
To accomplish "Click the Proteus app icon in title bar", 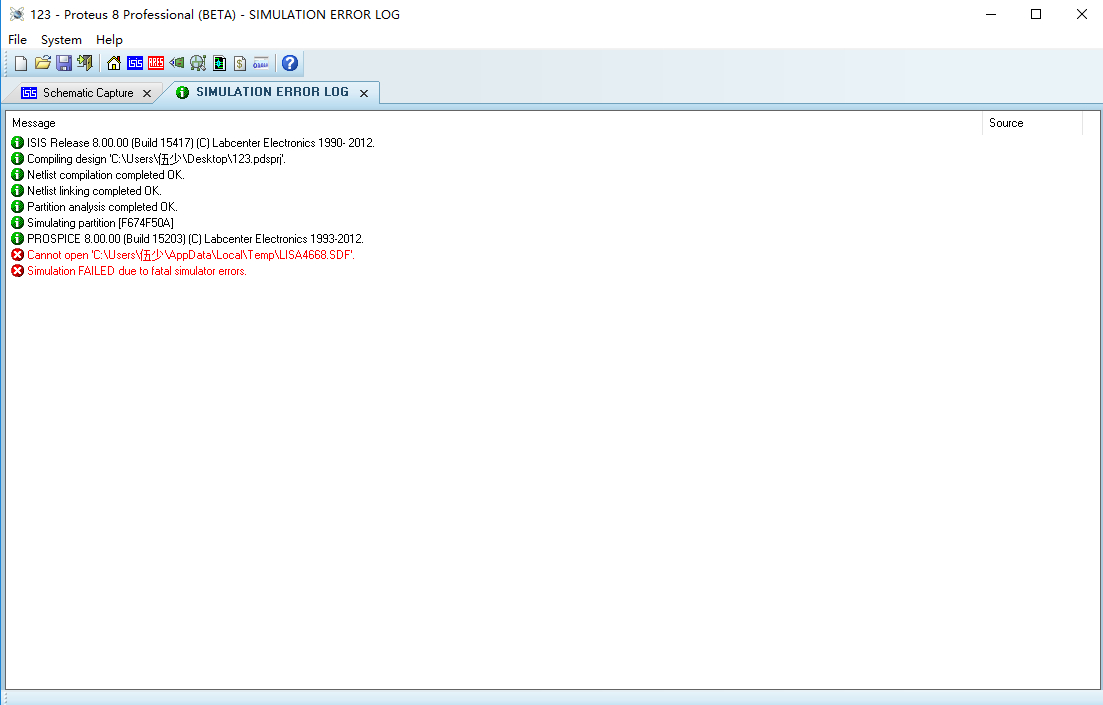I will click(17, 14).
